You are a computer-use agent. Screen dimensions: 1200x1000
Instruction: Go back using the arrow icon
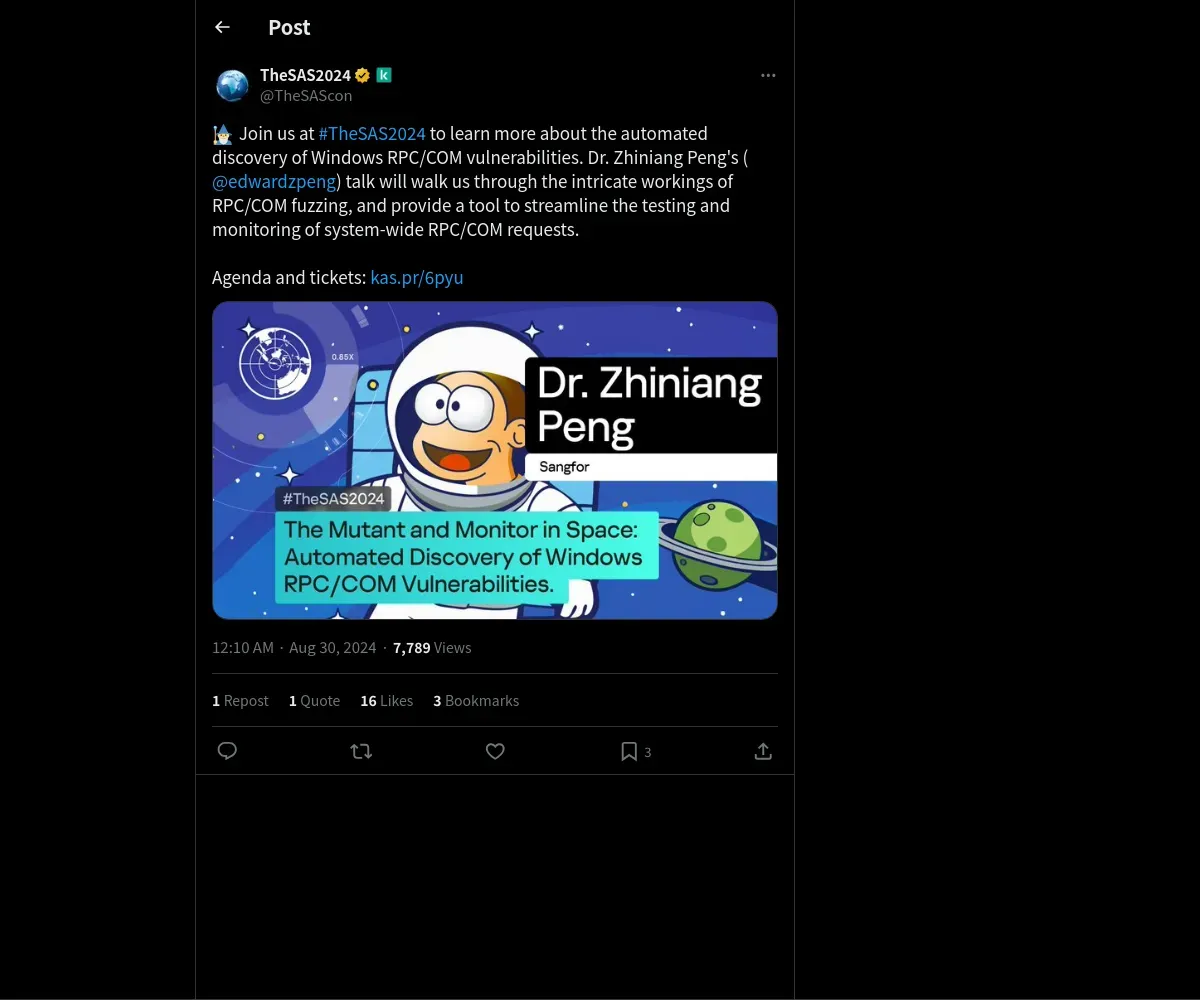coord(222,27)
